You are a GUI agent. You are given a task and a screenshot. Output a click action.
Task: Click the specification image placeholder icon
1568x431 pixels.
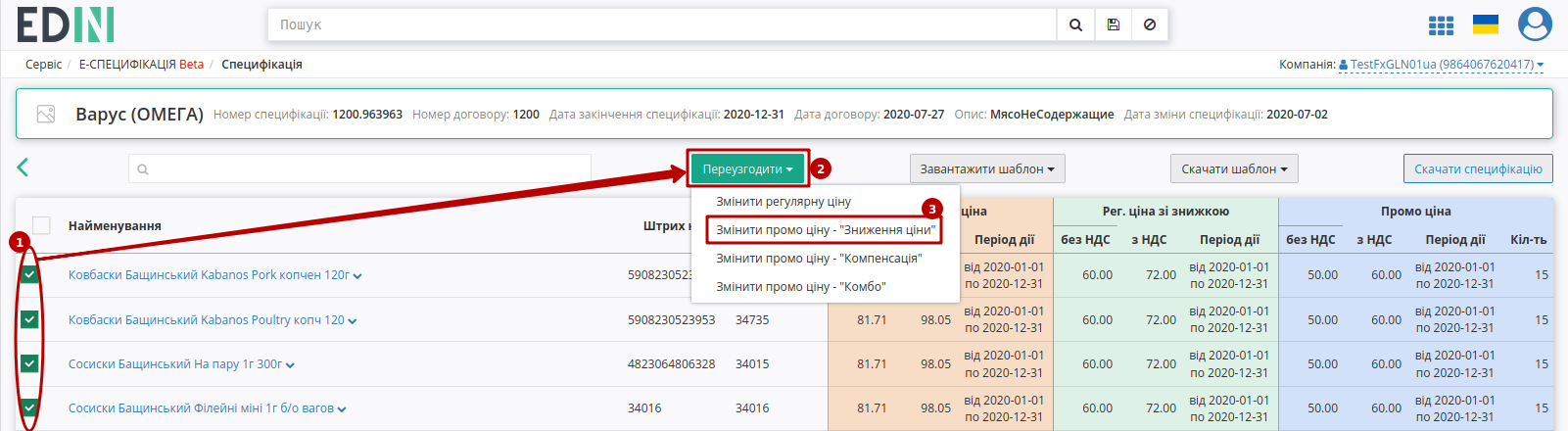point(46,115)
